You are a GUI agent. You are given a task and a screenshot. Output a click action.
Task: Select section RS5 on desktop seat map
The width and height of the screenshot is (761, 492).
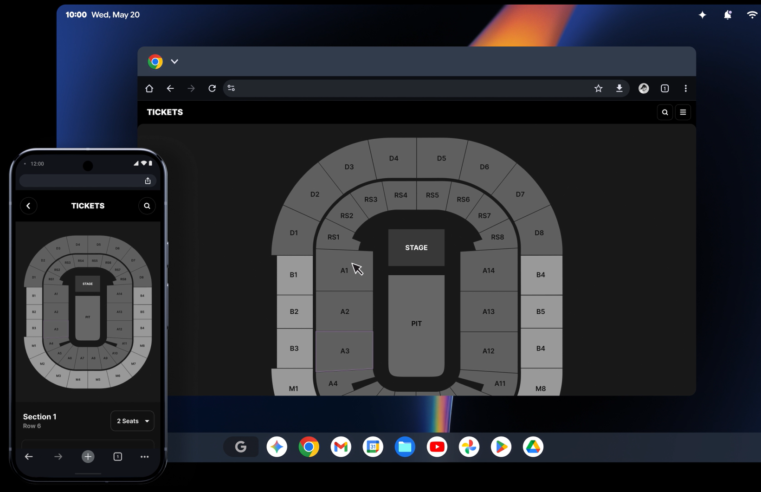[x=432, y=195]
